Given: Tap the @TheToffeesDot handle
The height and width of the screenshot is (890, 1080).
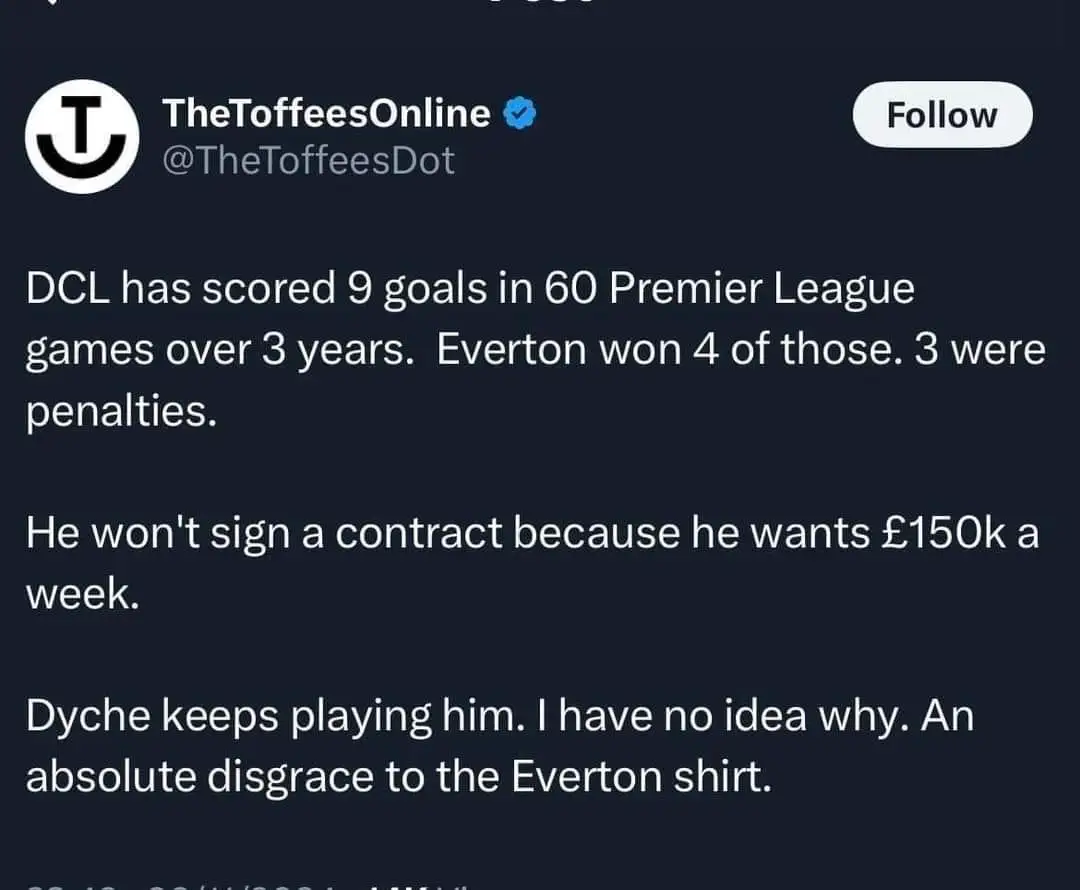Looking at the screenshot, I should coord(308,160).
